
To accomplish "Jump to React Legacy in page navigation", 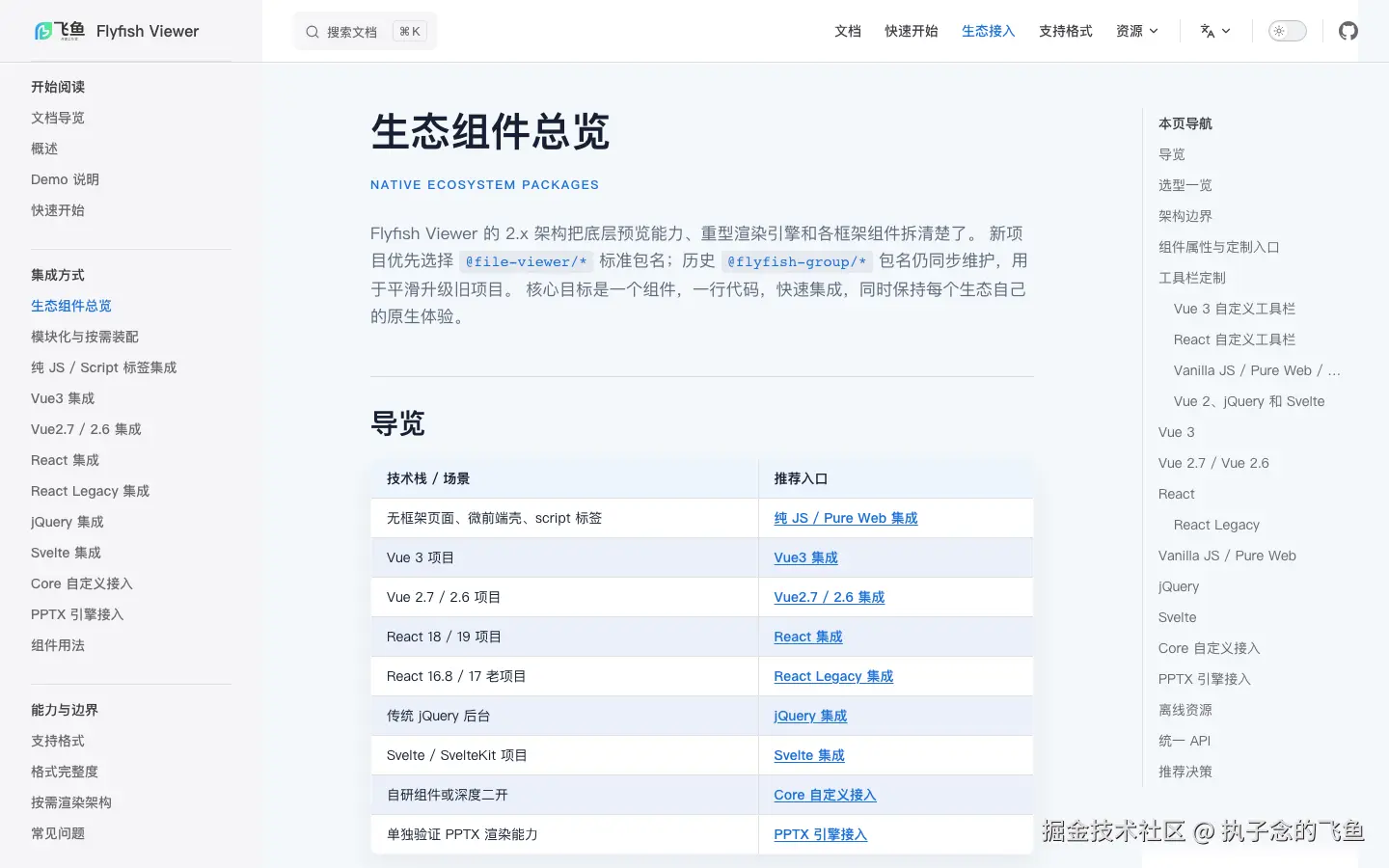I will tap(1216, 525).
